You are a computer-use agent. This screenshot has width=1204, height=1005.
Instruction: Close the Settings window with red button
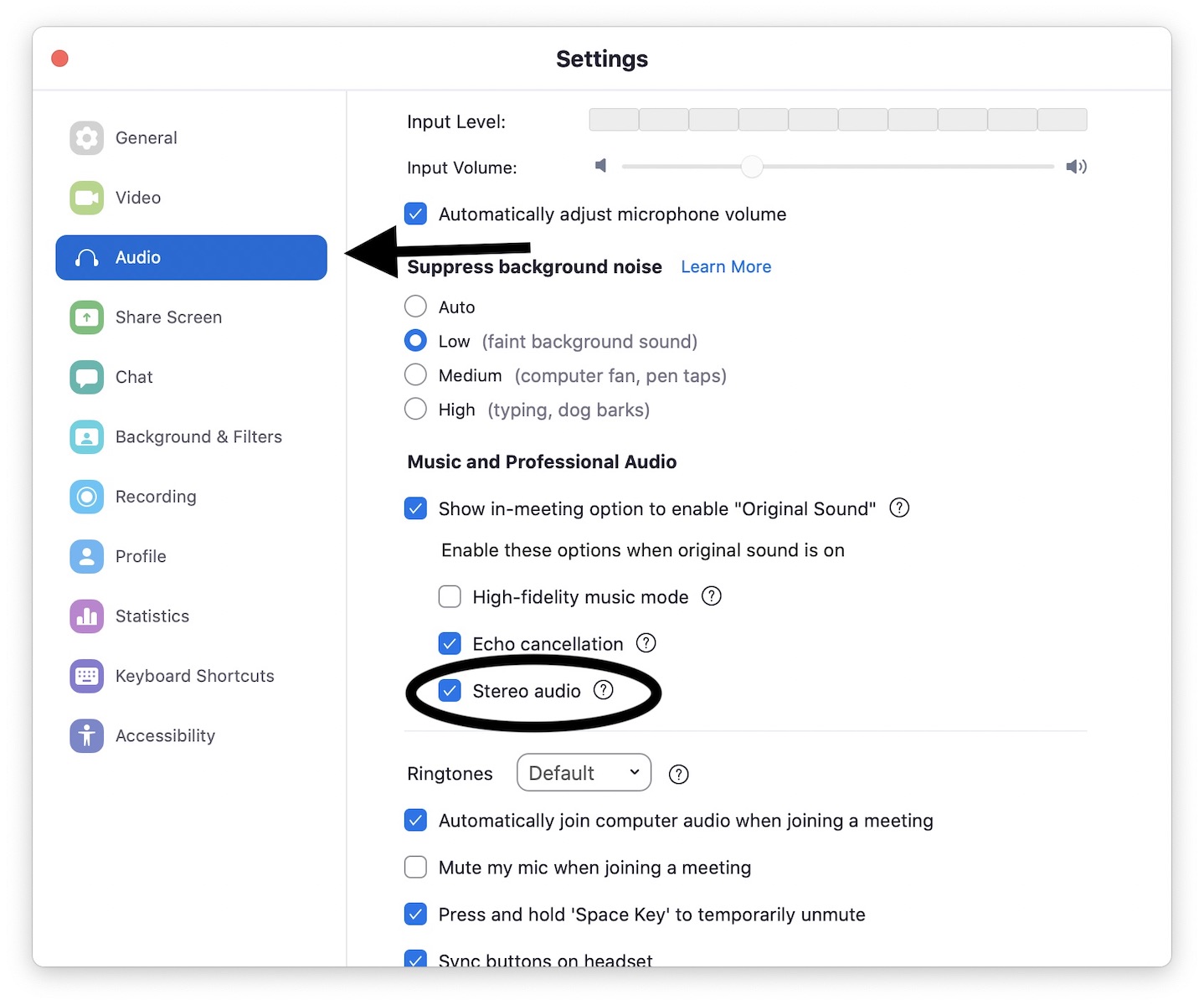tap(59, 59)
